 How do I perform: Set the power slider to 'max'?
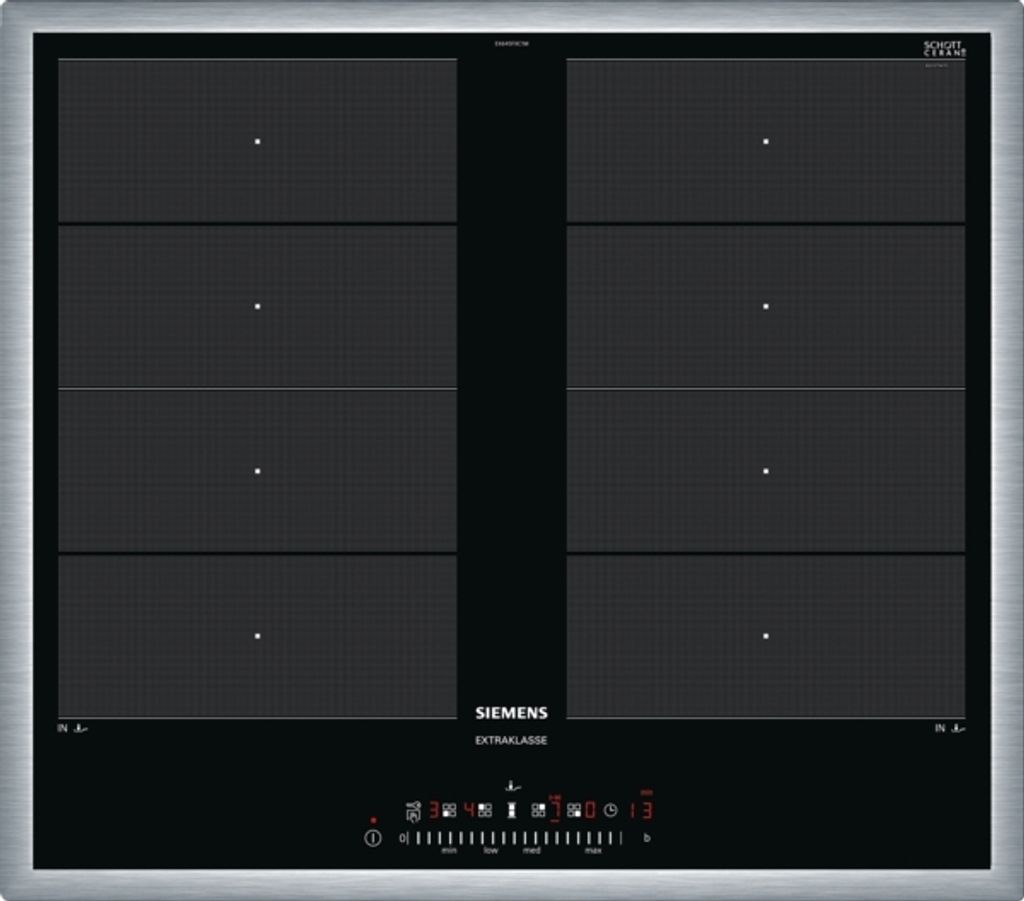(x=594, y=839)
